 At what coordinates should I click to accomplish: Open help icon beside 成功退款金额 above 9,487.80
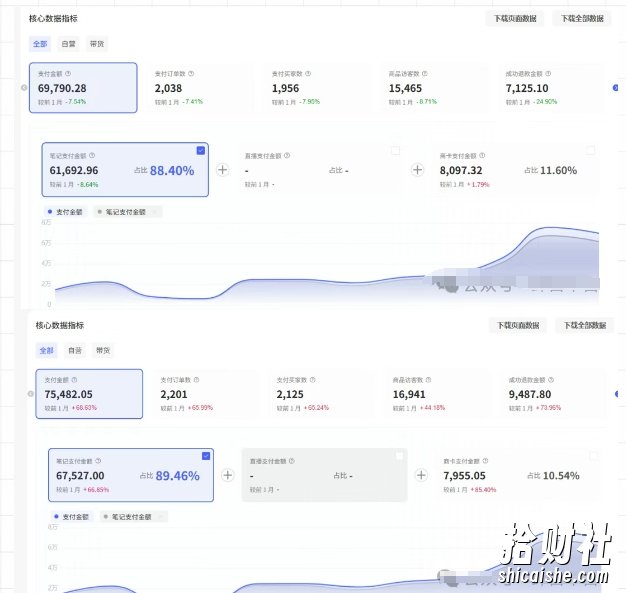(551, 380)
